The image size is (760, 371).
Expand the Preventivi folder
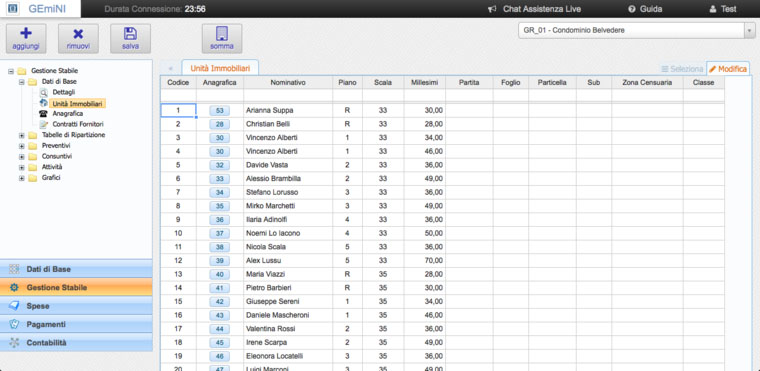click(x=21, y=145)
